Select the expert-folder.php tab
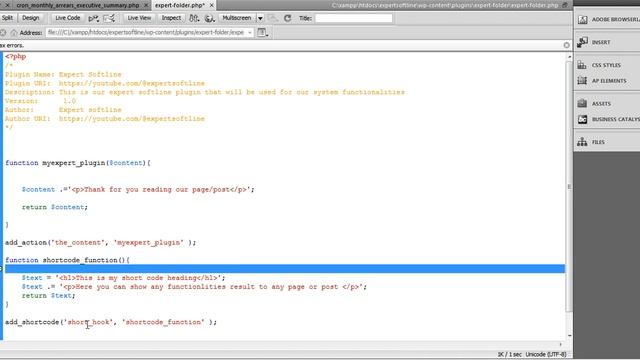Viewport: 640px width, 360px height. coord(180,5)
